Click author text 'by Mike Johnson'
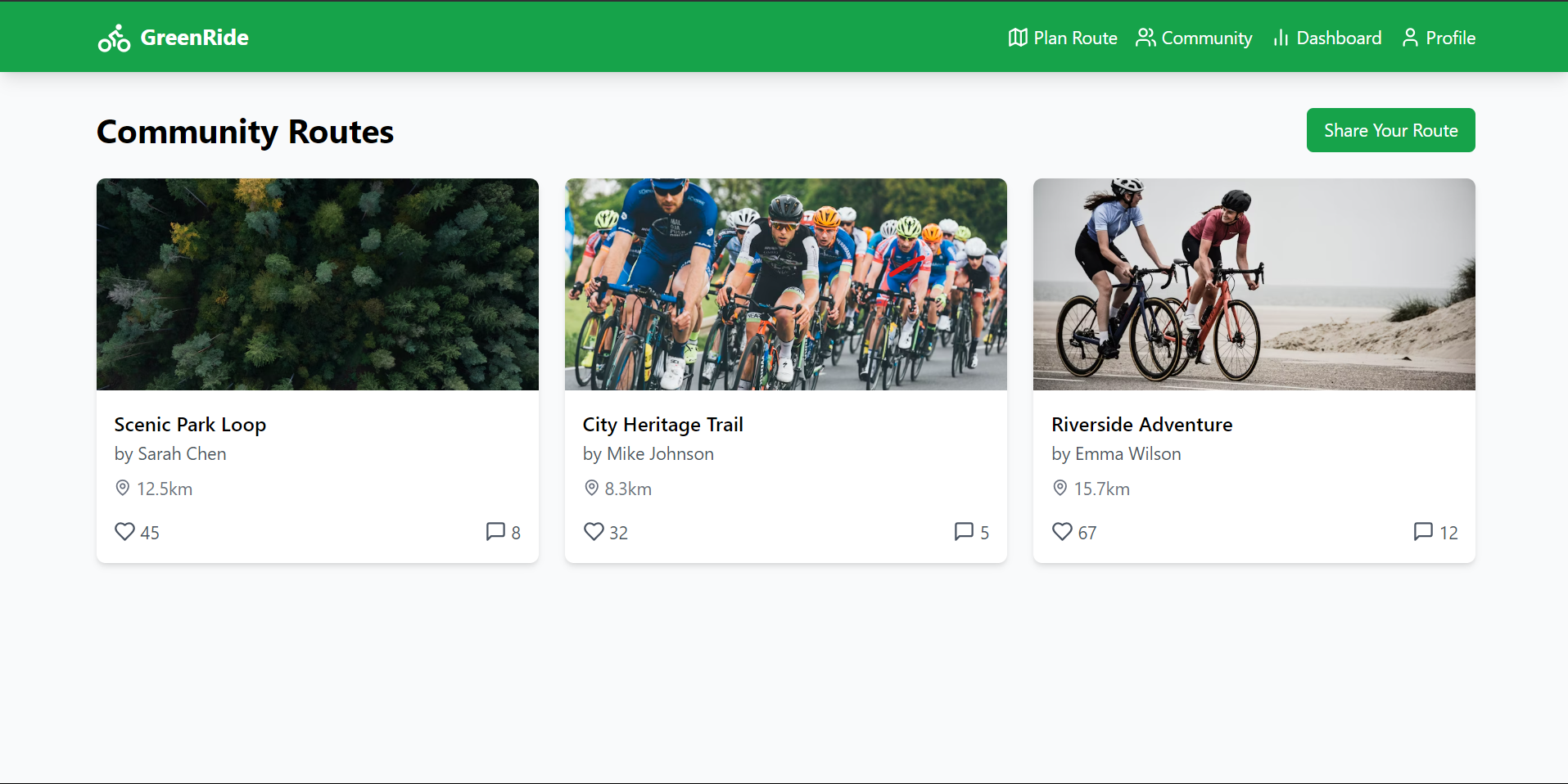1568x784 pixels. [648, 454]
